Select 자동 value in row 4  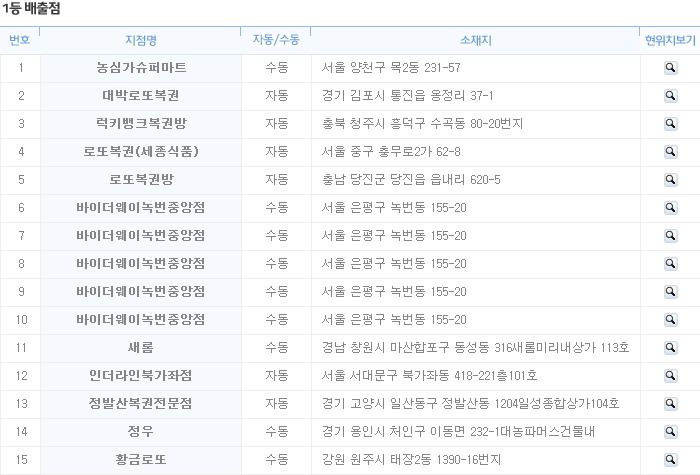click(277, 152)
